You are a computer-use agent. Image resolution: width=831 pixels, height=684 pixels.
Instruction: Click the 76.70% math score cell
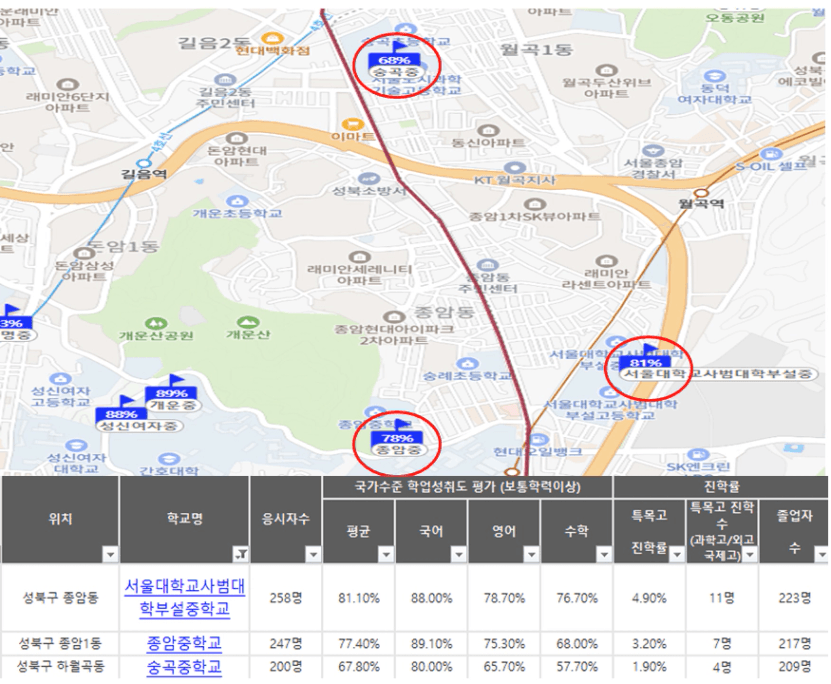[x=577, y=598]
